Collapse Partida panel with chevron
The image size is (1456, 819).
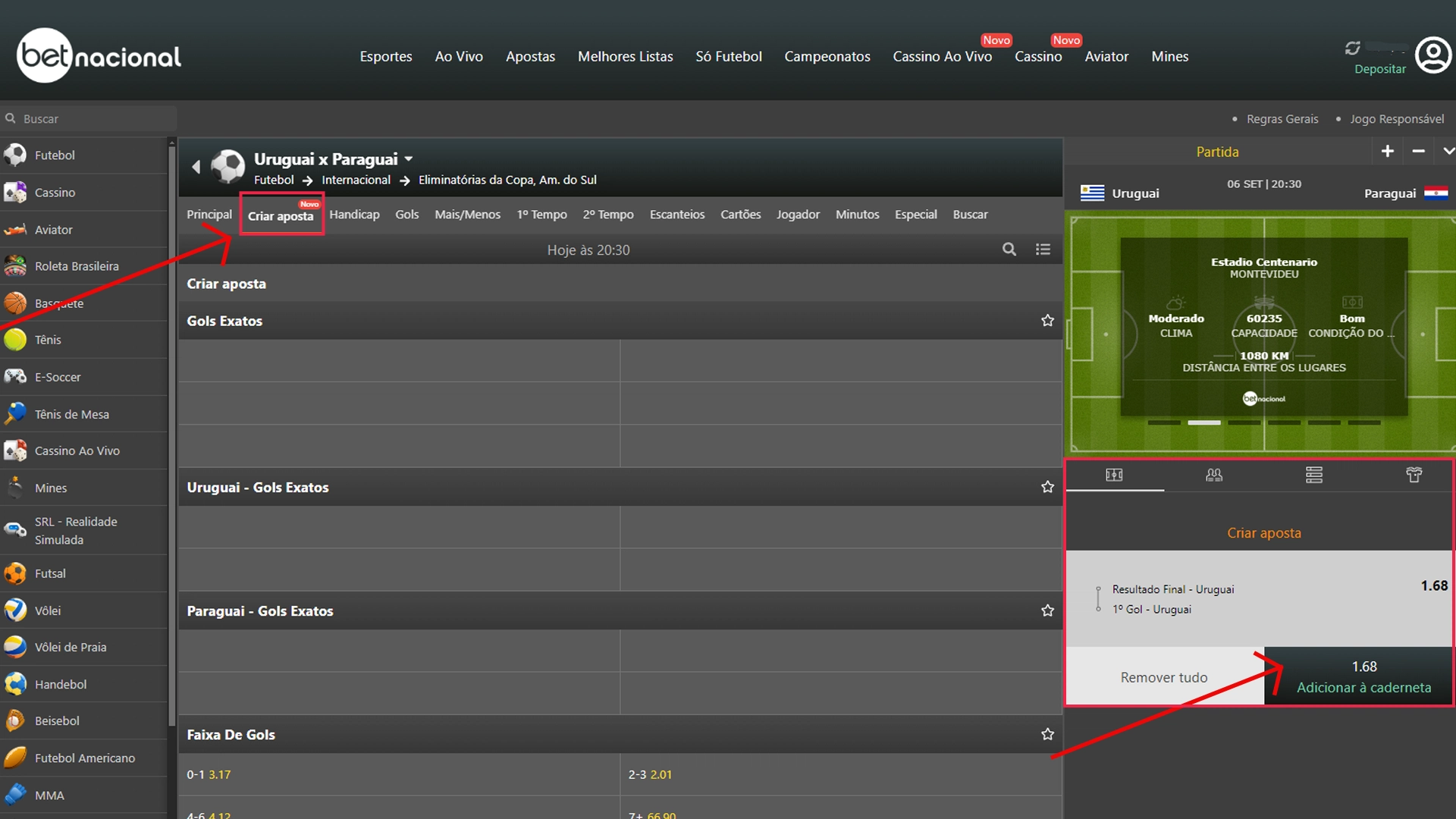[1448, 152]
